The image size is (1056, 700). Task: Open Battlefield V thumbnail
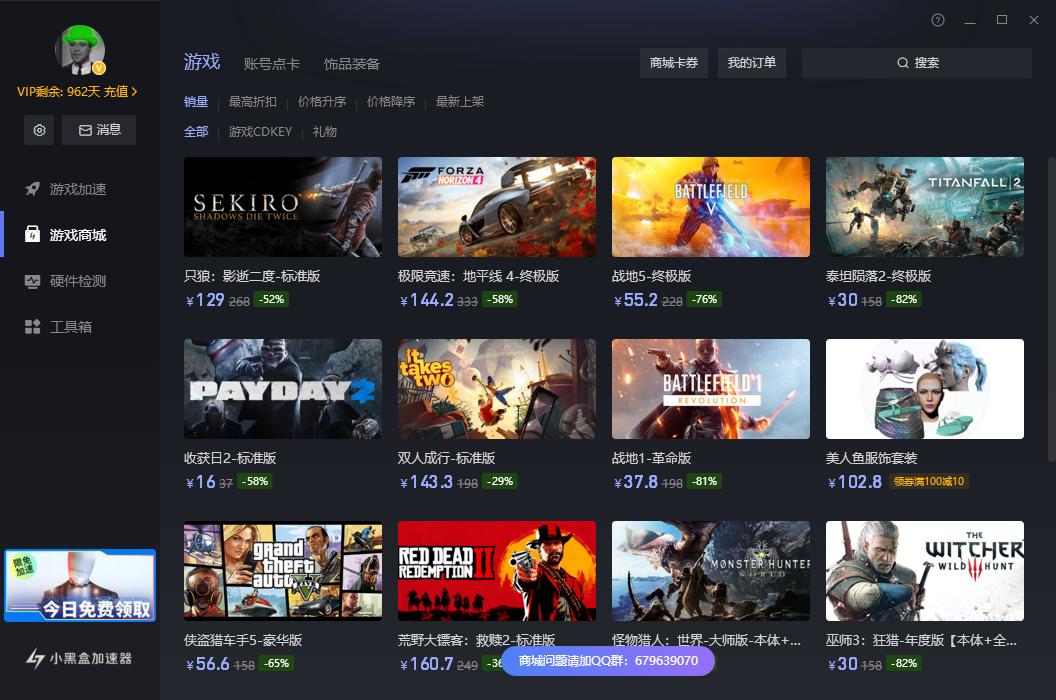pos(711,207)
